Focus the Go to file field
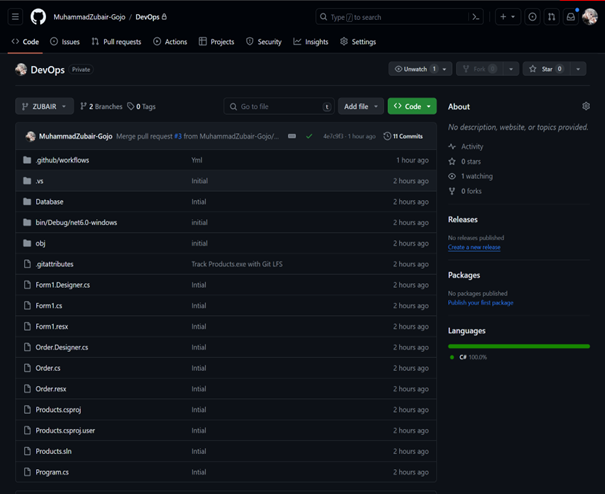Screen dimensions: 605x494 [x=279, y=106]
